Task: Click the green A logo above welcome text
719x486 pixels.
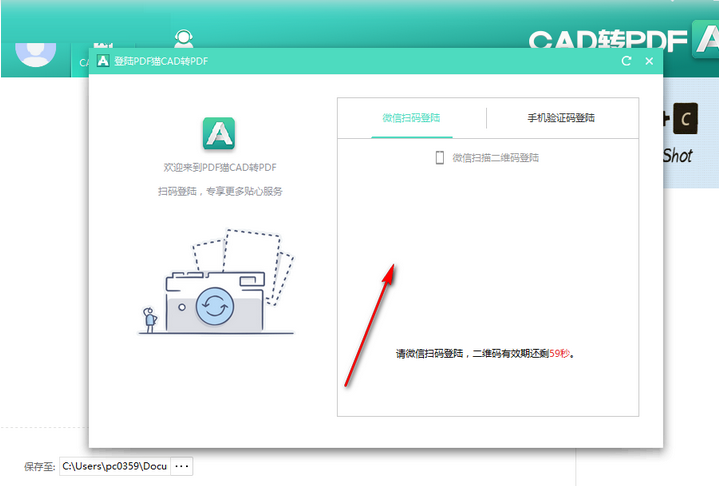Action: click(x=219, y=133)
